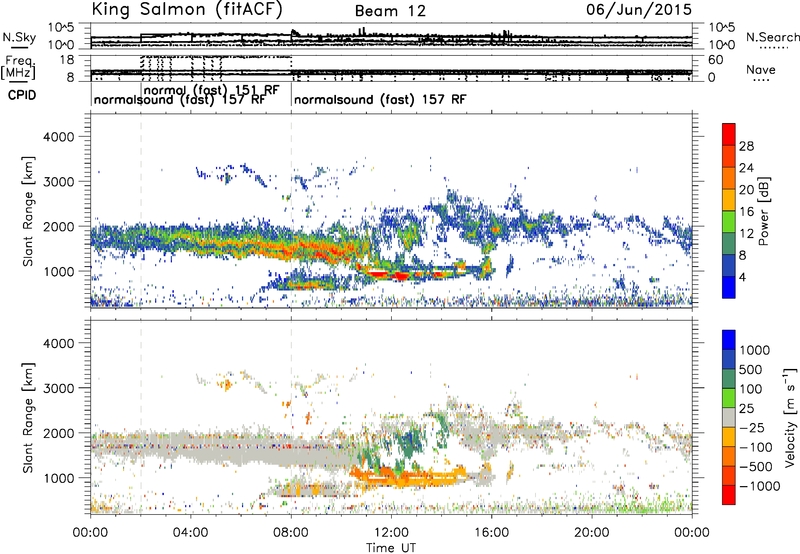800x554 pixels.
Task: Click the date '06/Jun/2015'
Action: [x=639, y=9]
